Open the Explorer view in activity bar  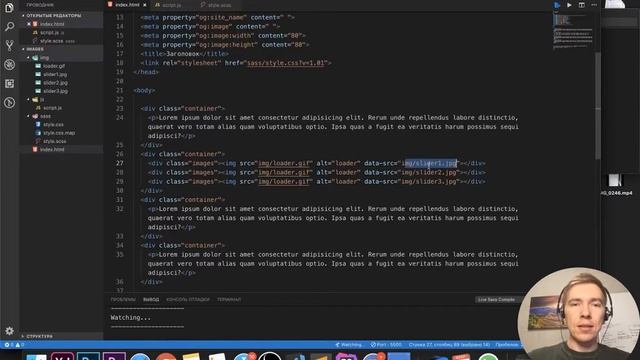coord(9,7)
